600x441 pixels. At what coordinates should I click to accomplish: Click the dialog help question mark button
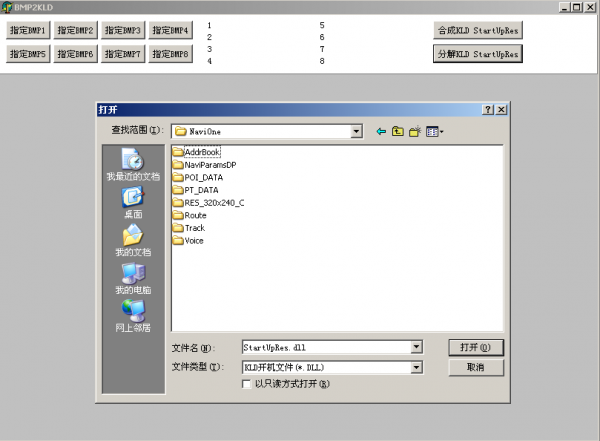[x=487, y=109]
